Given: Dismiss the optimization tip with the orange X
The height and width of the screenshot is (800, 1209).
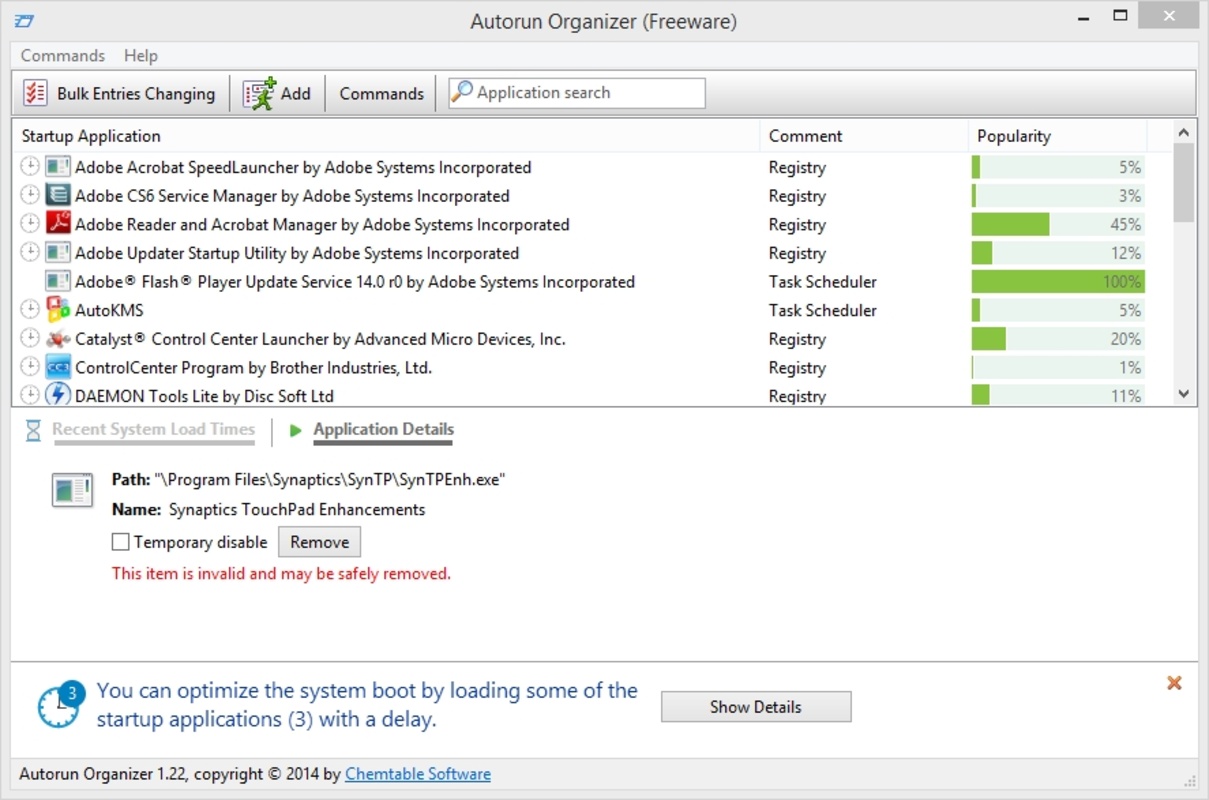Looking at the screenshot, I should click(1174, 683).
